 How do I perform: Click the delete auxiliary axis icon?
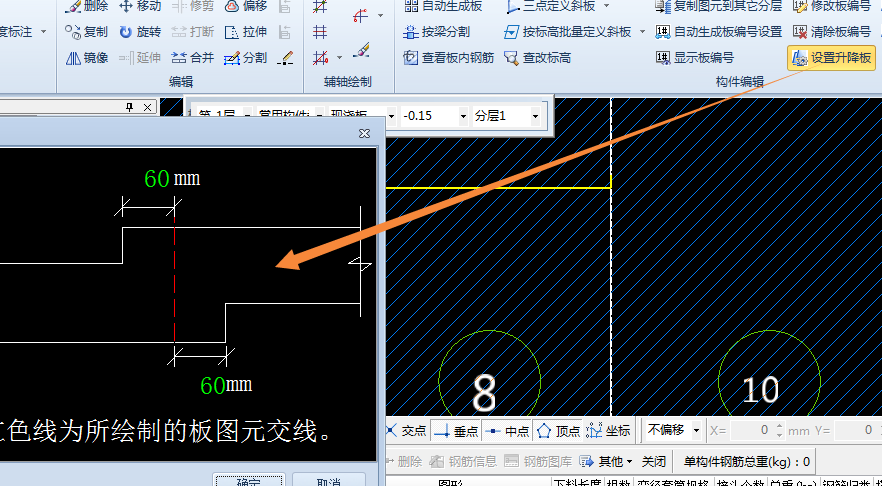[321, 58]
